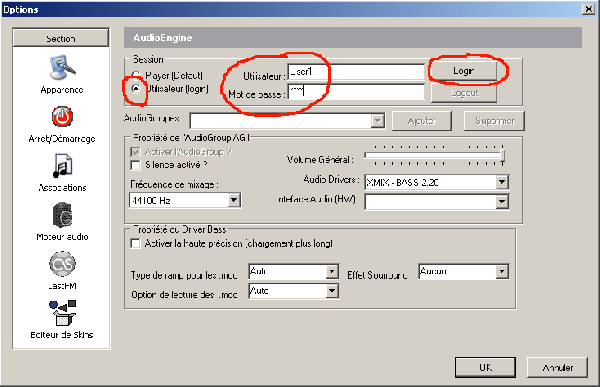Enable the haute précision checkbox
Viewport: 600px width, 387px height.
coord(135,243)
